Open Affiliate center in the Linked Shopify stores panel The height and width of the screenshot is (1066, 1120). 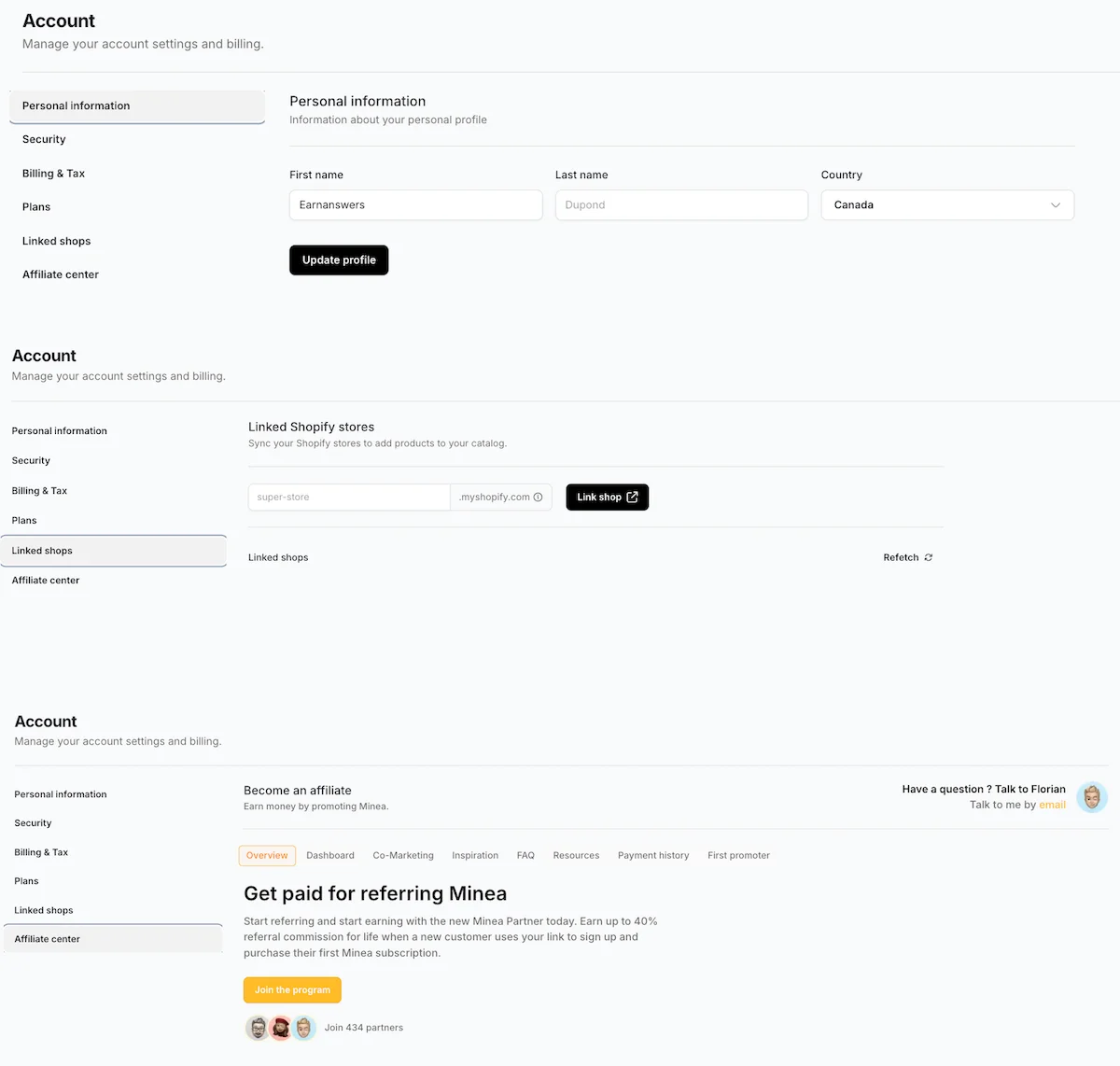pos(46,581)
